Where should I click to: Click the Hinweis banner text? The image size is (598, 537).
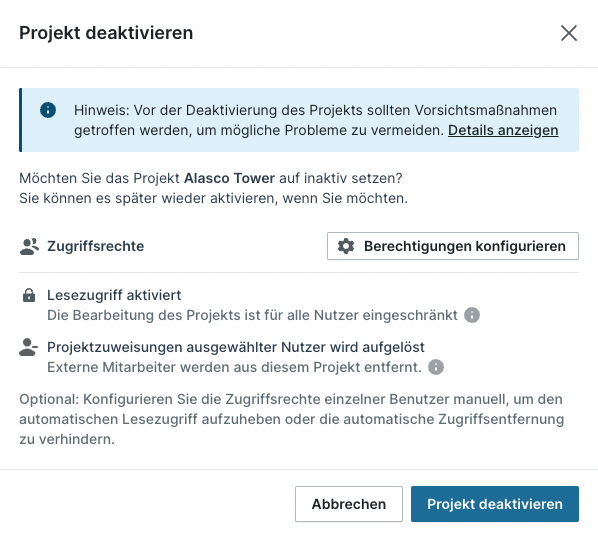(316, 120)
